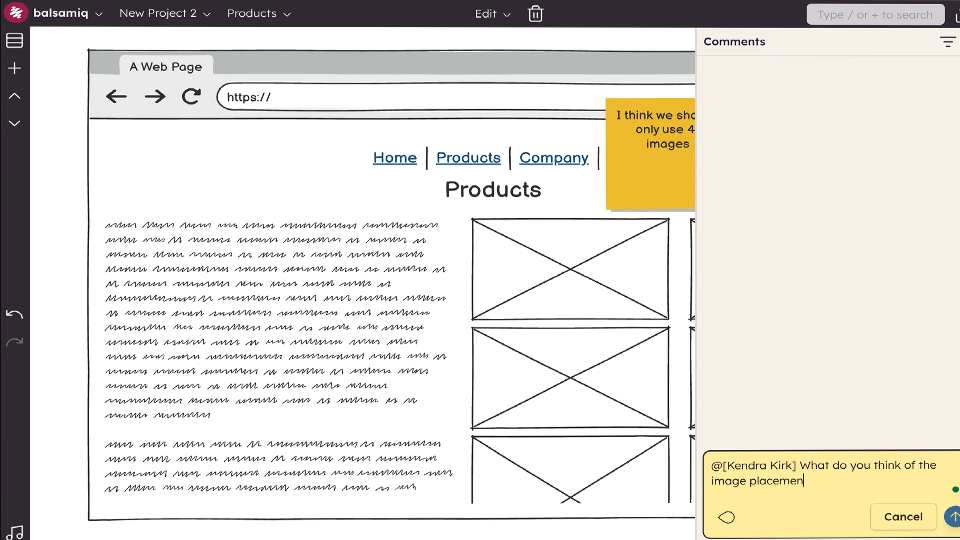Click the music note icon in sidebar
This screenshot has width=960, height=540.
(15, 533)
